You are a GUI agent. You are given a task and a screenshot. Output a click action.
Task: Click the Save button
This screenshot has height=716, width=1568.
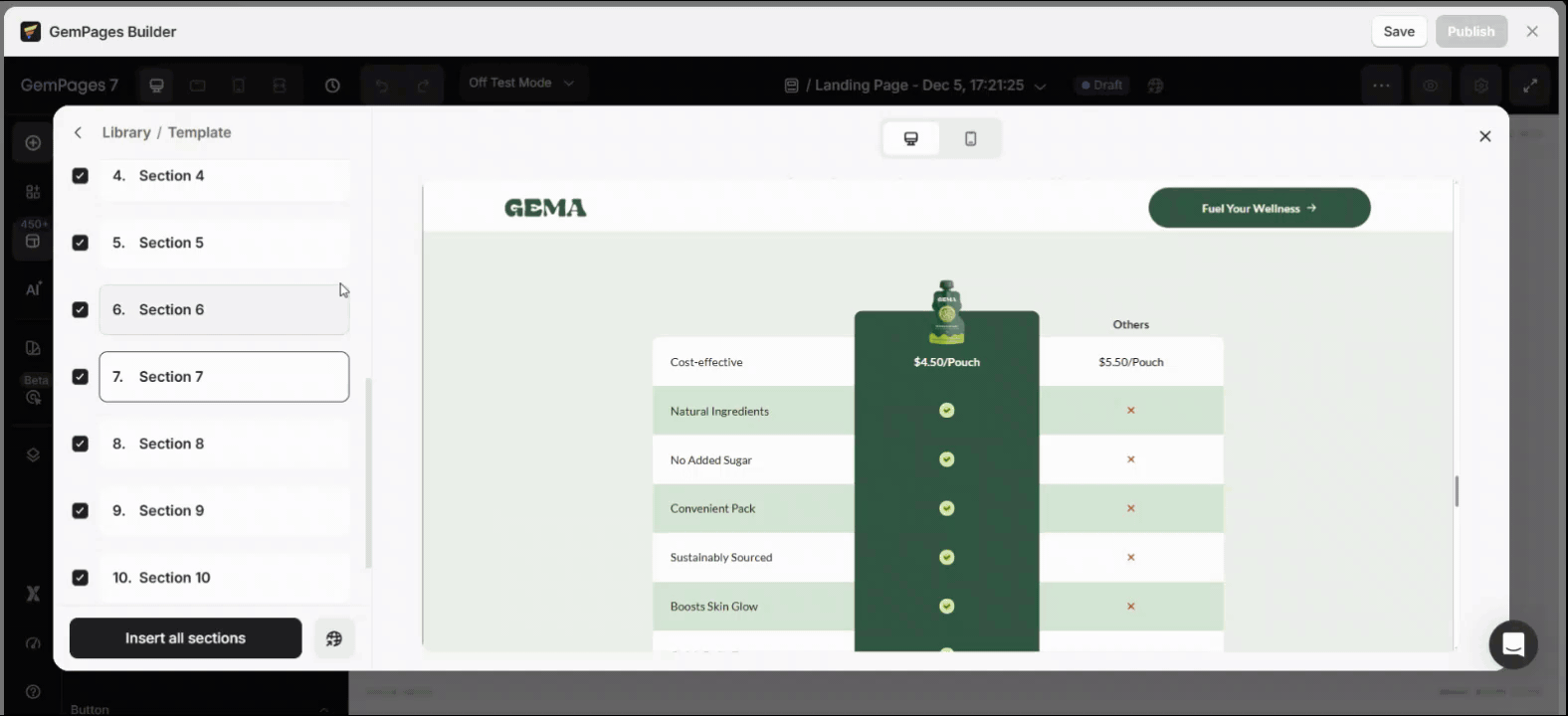[x=1399, y=32]
